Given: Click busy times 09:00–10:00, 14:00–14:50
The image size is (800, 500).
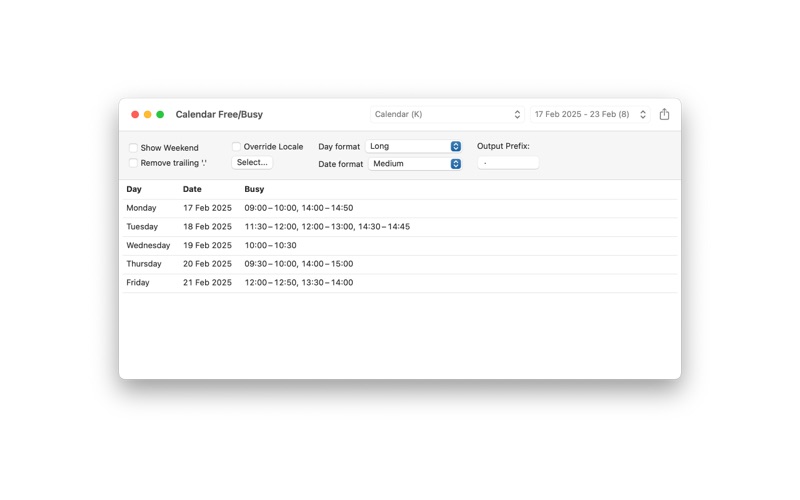Looking at the screenshot, I should (x=298, y=208).
